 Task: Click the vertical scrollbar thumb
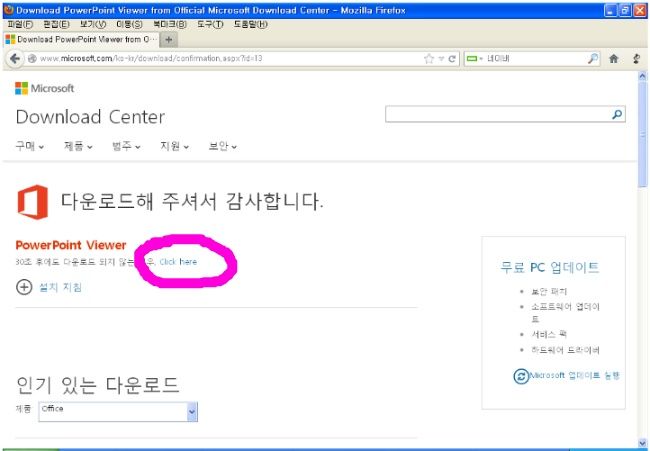[643, 134]
